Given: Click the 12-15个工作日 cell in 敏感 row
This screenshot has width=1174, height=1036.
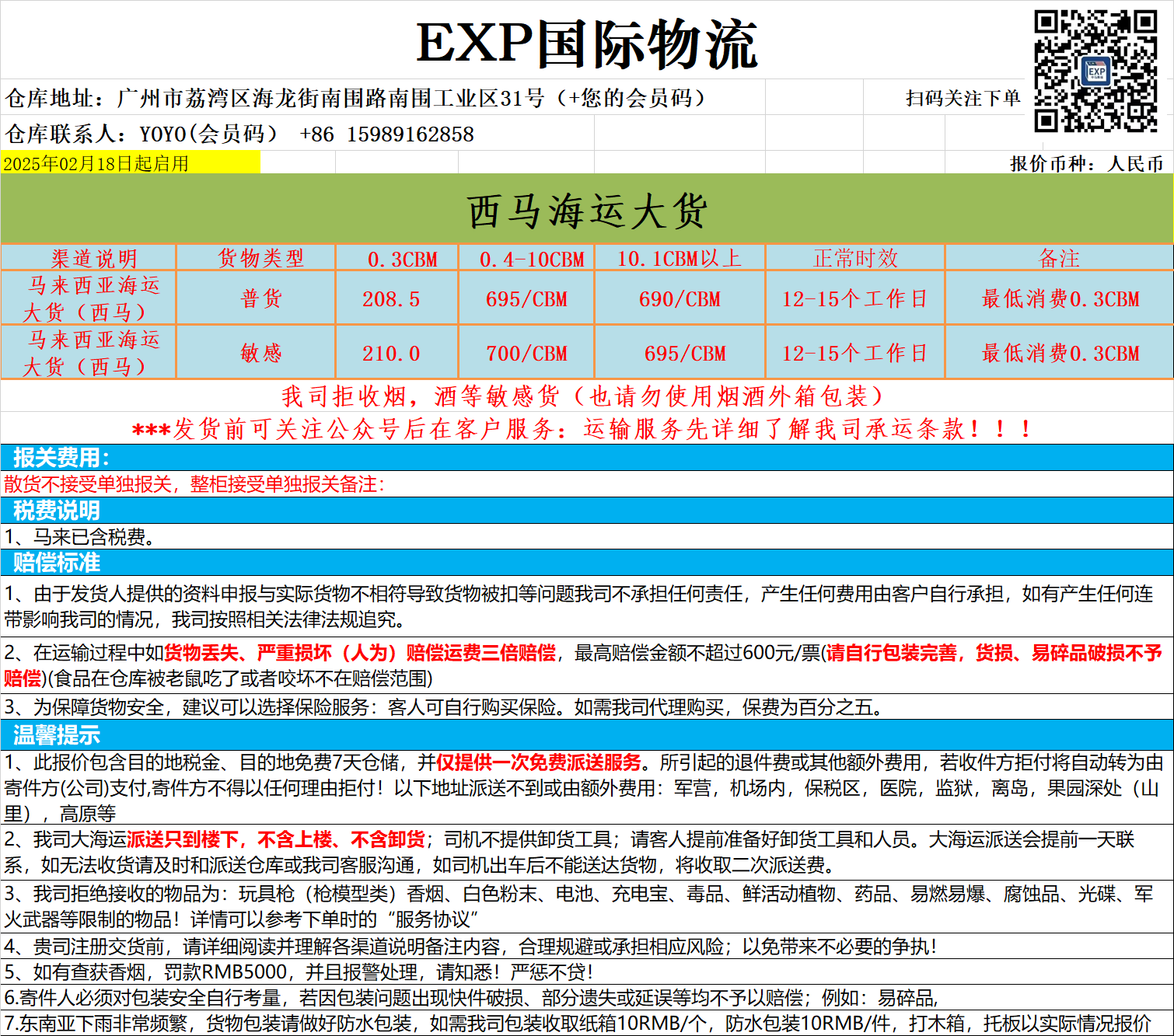Looking at the screenshot, I should point(855,354).
